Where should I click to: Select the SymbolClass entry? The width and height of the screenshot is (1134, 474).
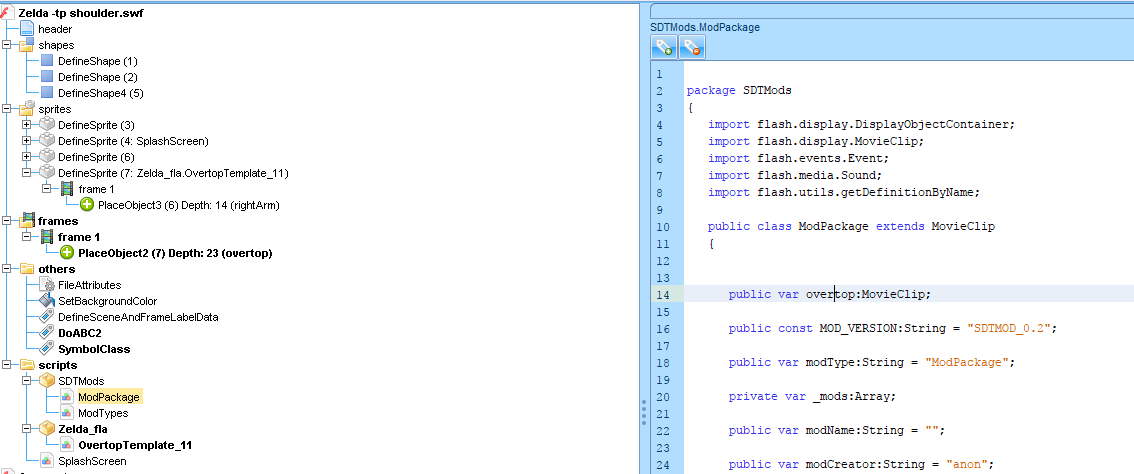(93, 349)
